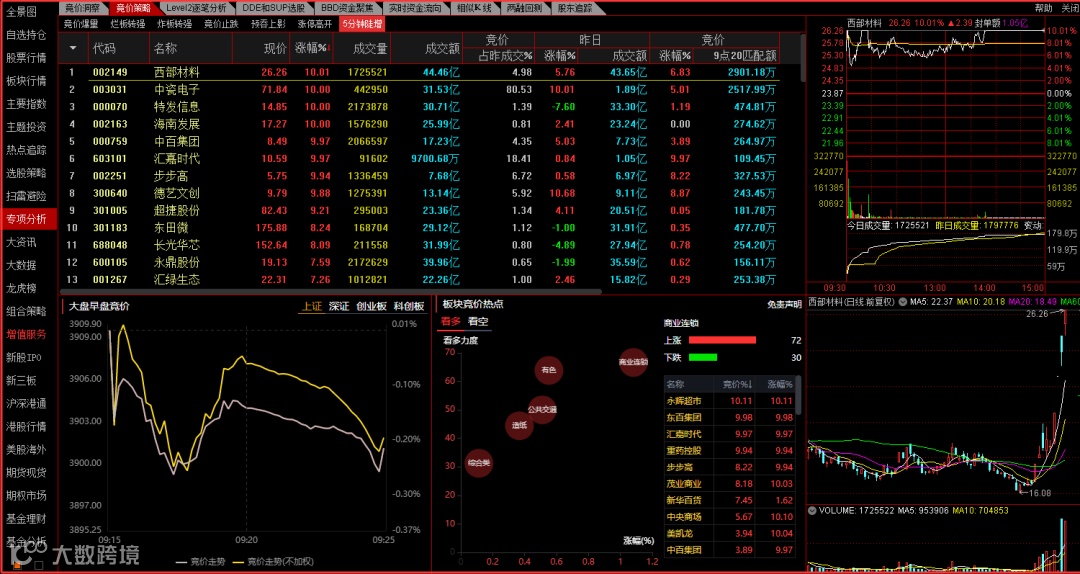
Task: Click the 有色 sector bubble
Action: click(x=549, y=370)
